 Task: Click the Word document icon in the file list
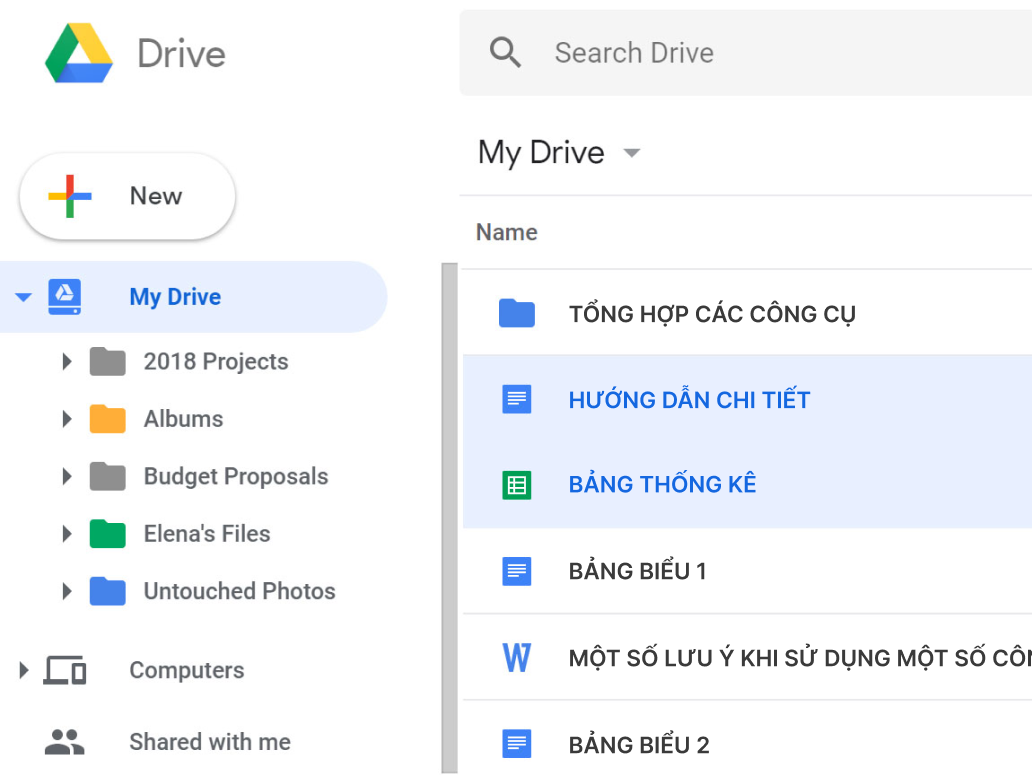[x=516, y=658]
